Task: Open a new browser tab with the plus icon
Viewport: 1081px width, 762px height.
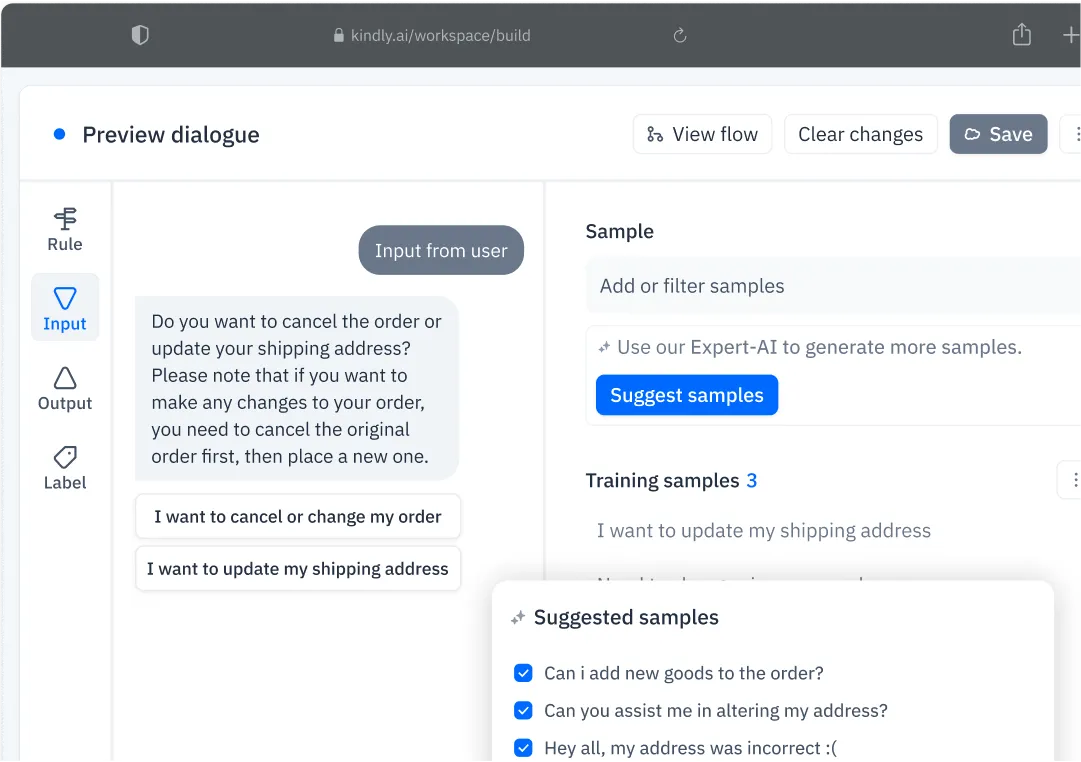Action: [1070, 34]
